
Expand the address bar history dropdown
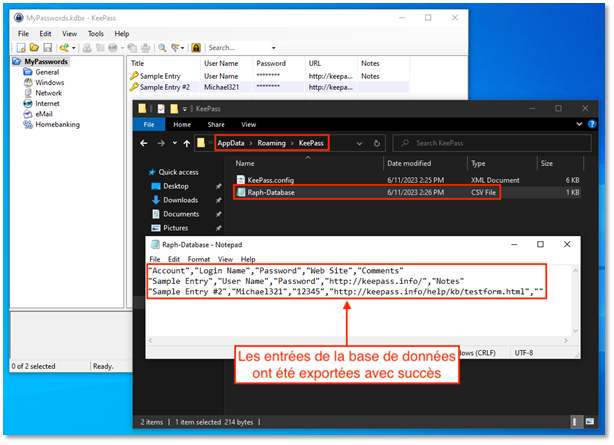coord(359,143)
